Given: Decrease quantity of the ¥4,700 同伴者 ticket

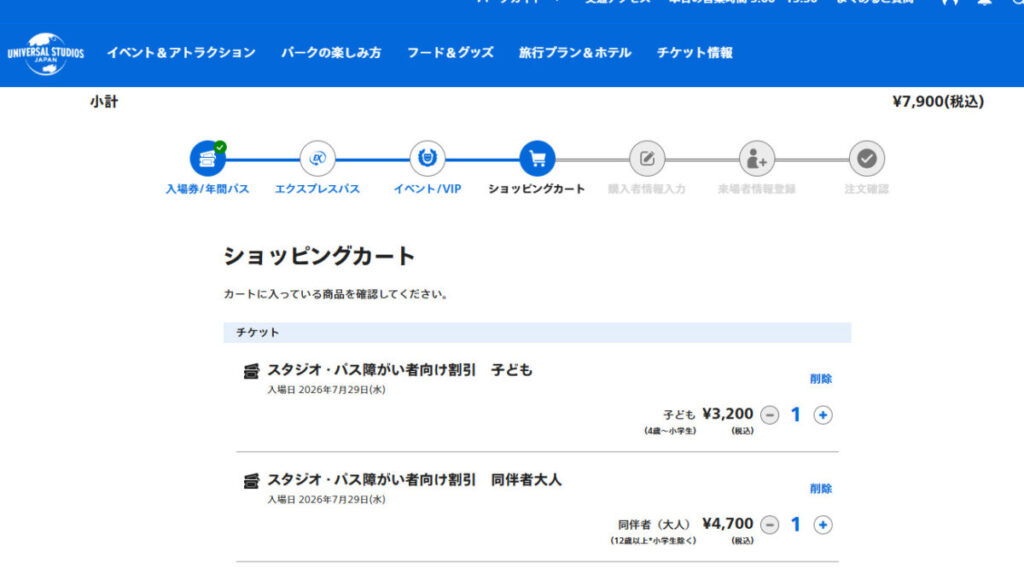Looking at the screenshot, I should click(769, 524).
